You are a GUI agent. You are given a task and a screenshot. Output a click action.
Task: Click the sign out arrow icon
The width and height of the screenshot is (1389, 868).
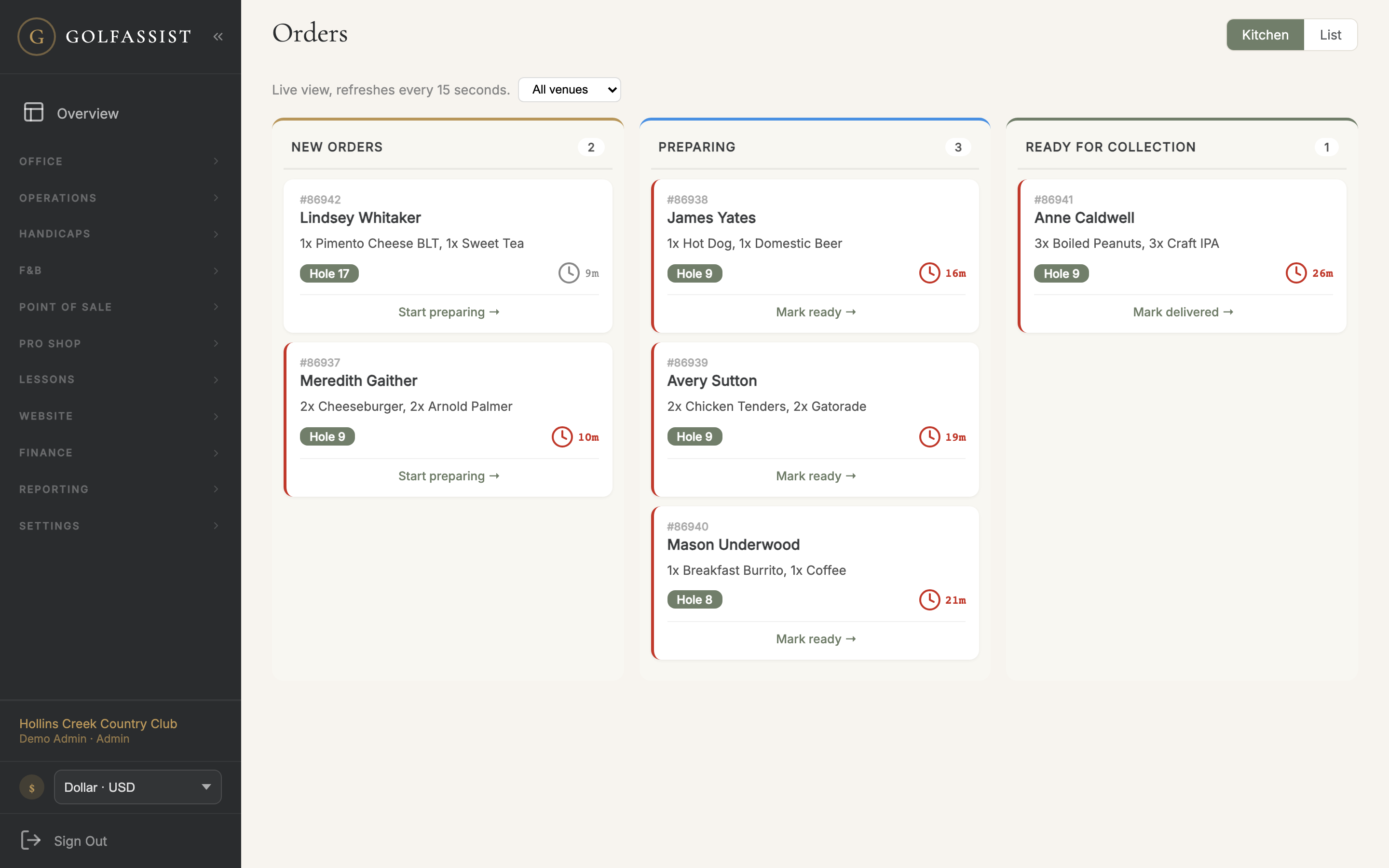pyautogui.click(x=31, y=840)
